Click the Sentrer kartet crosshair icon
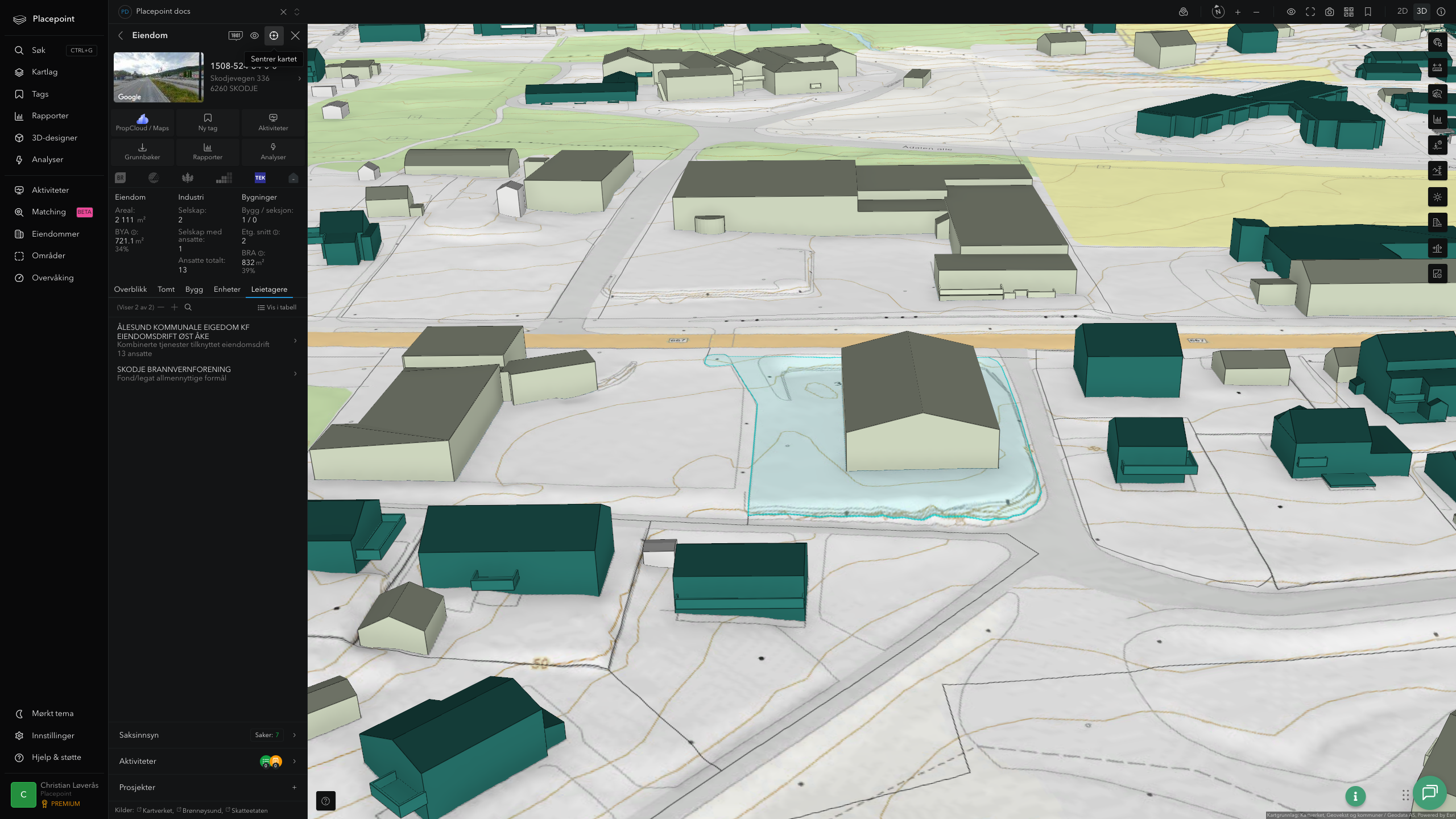This screenshot has height=819, width=1456. pyautogui.click(x=274, y=35)
